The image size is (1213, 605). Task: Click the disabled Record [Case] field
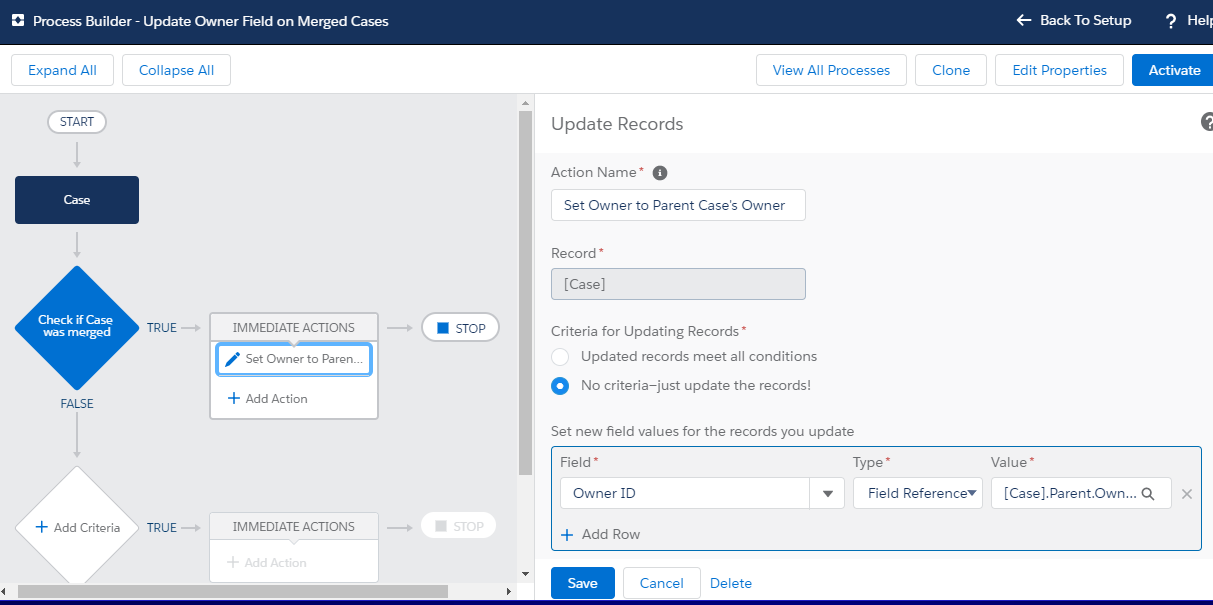(x=678, y=284)
